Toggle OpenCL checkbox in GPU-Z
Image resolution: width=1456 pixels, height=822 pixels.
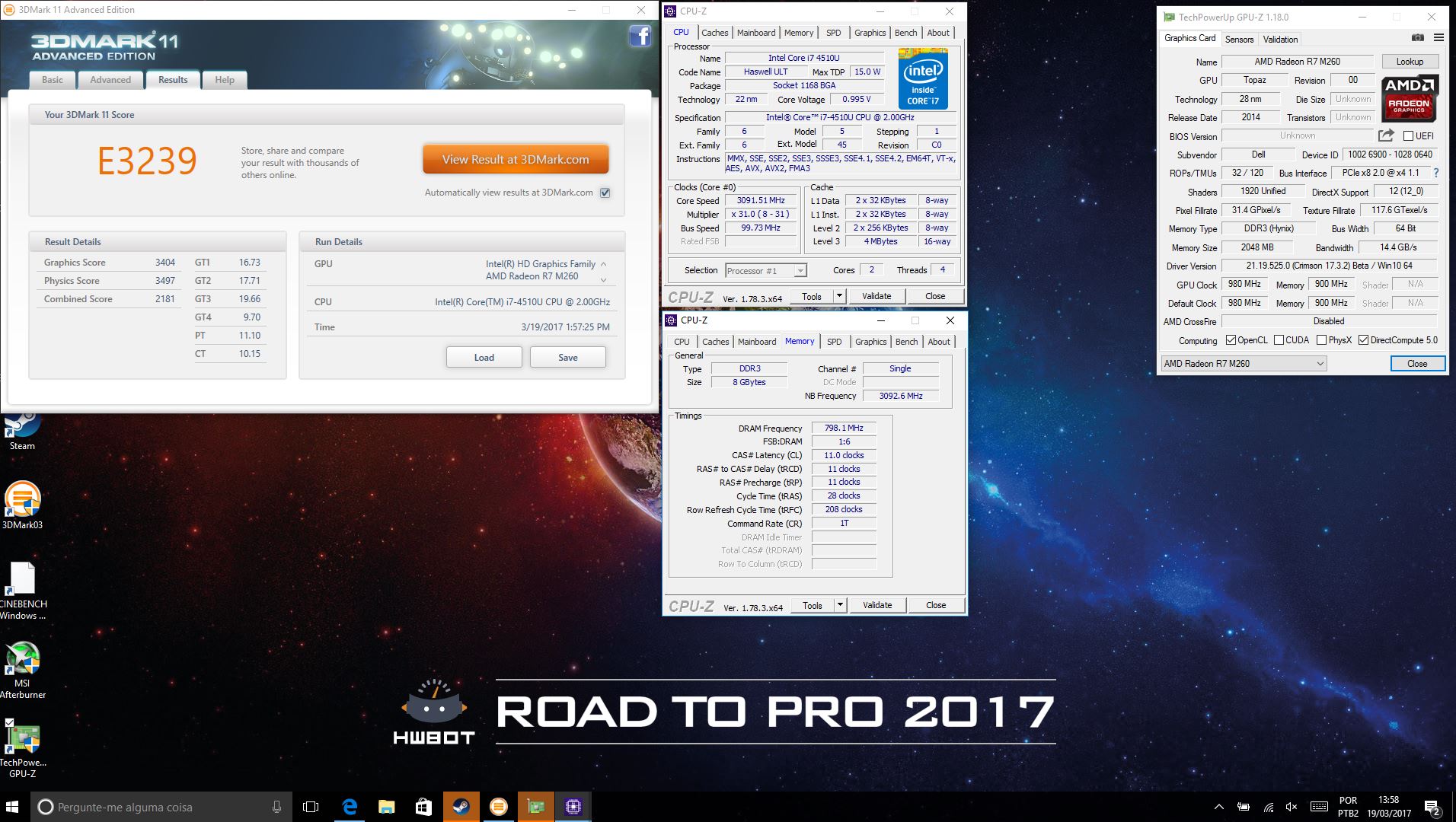click(x=1231, y=340)
